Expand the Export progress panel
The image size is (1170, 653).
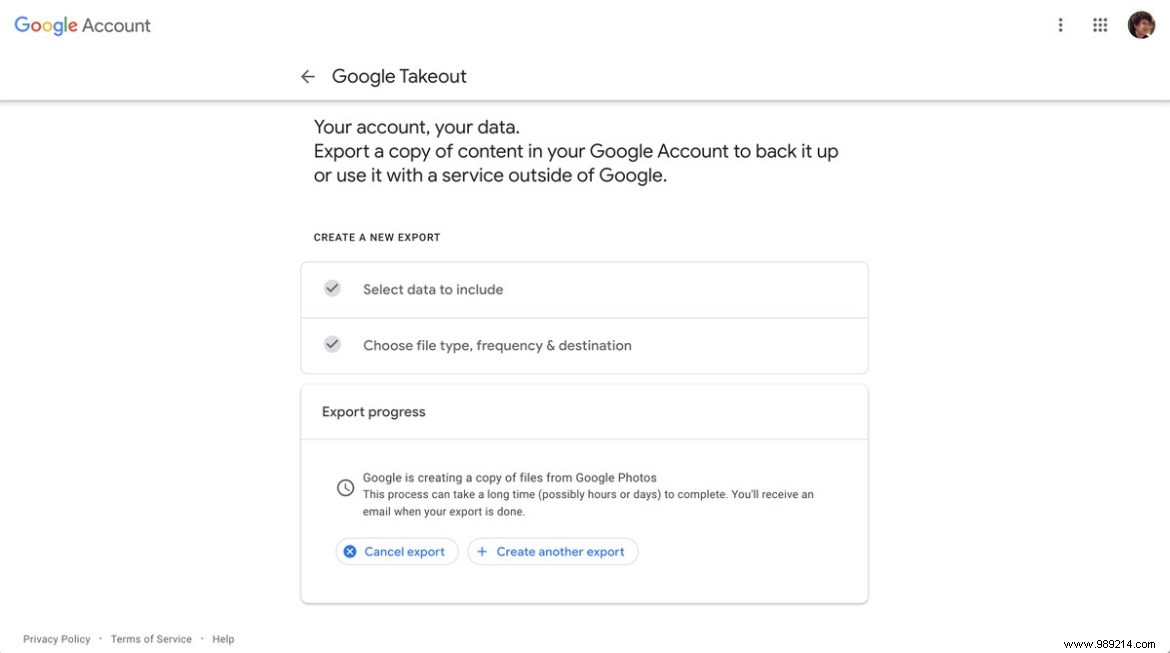pyautogui.click(x=373, y=411)
